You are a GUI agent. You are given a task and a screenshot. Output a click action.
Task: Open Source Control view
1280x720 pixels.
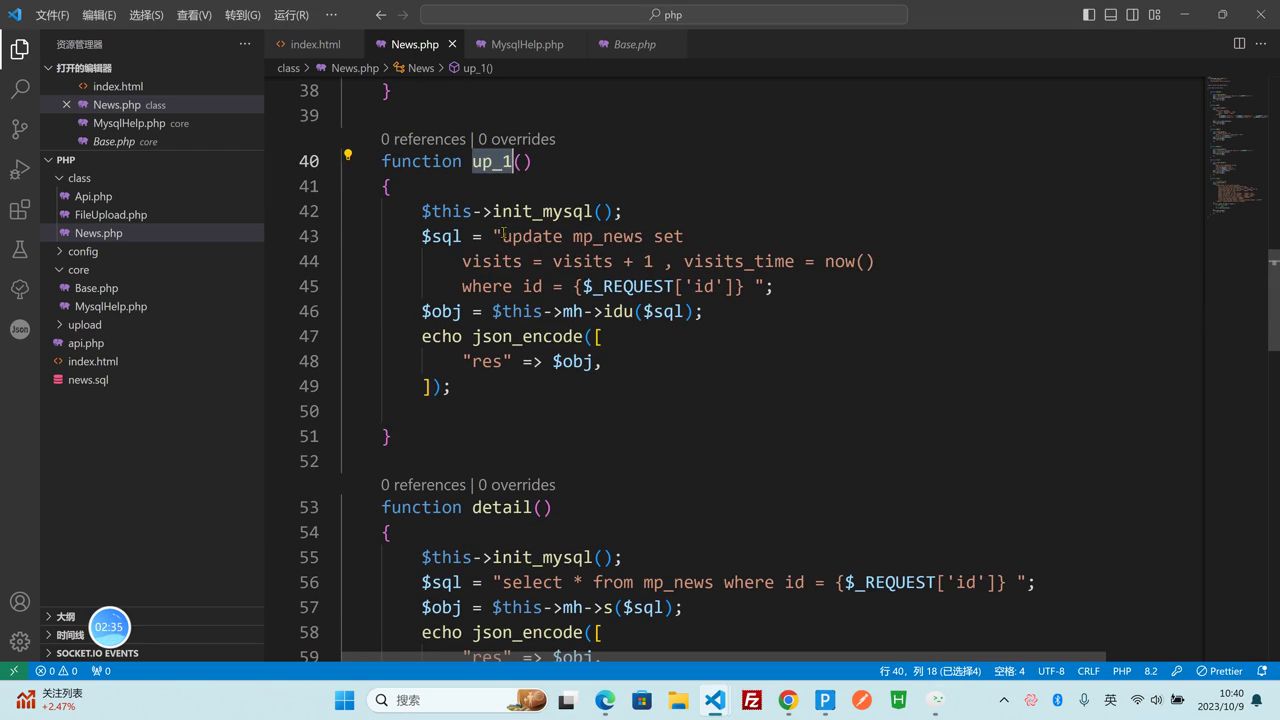pyautogui.click(x=20, y=129)
